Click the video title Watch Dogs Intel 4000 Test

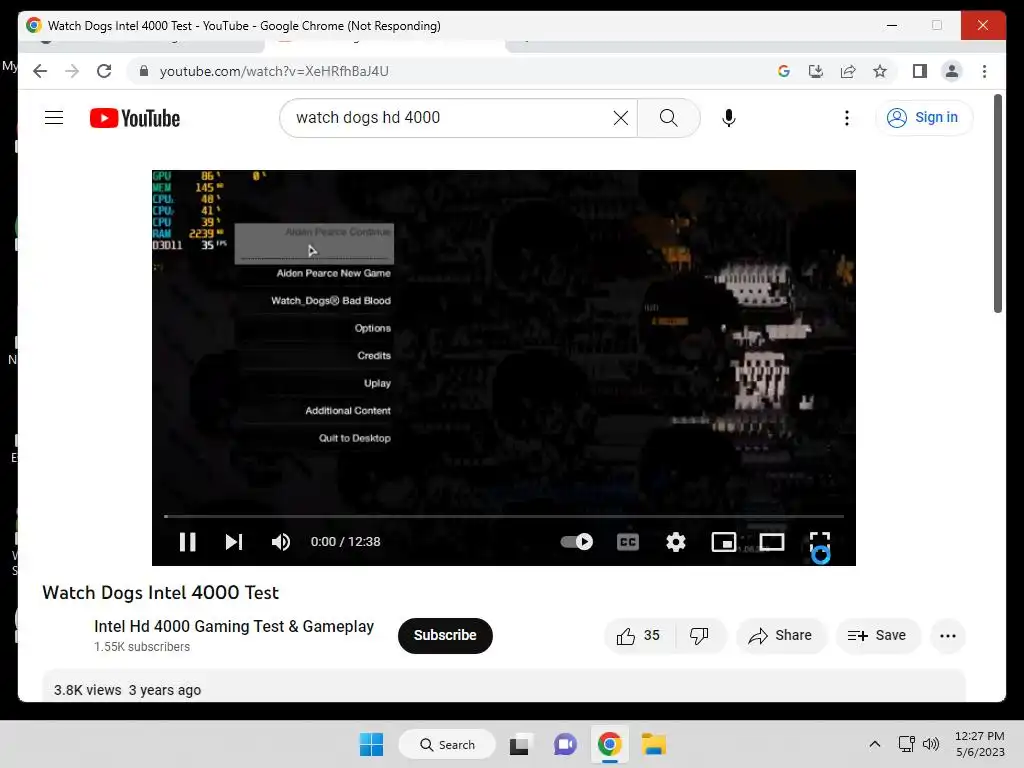(x=161, y=592)
